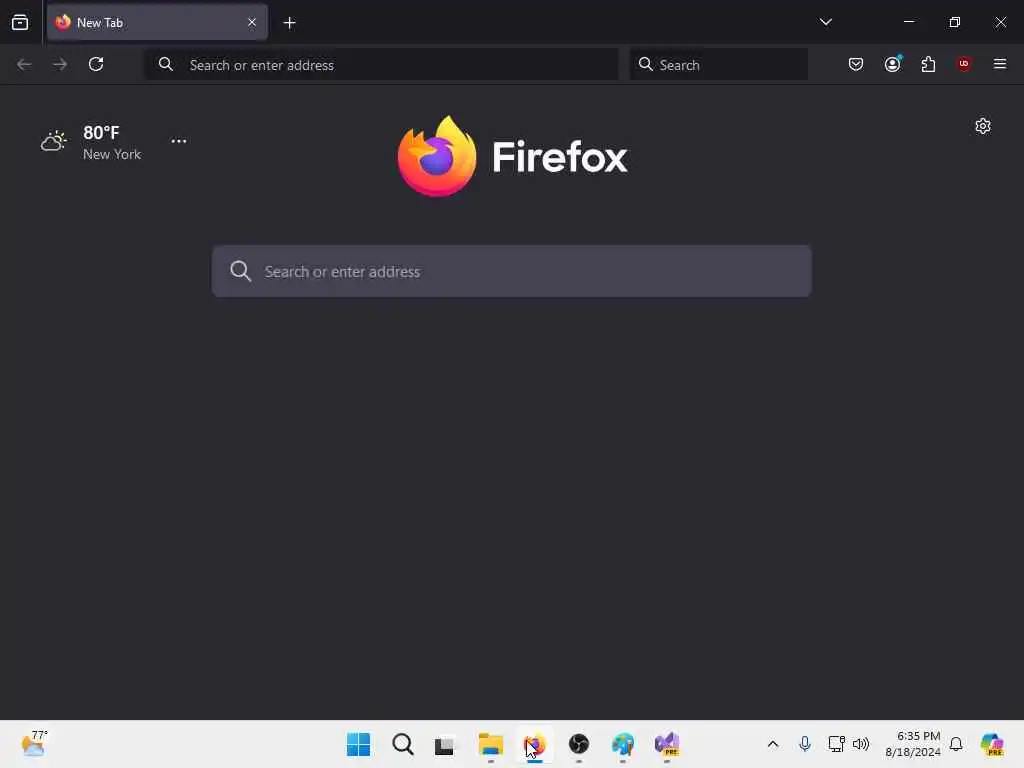1024x768 pixels.
Task: Launch Copilot Preview from the taskbar
Action: tap(992, 744)
